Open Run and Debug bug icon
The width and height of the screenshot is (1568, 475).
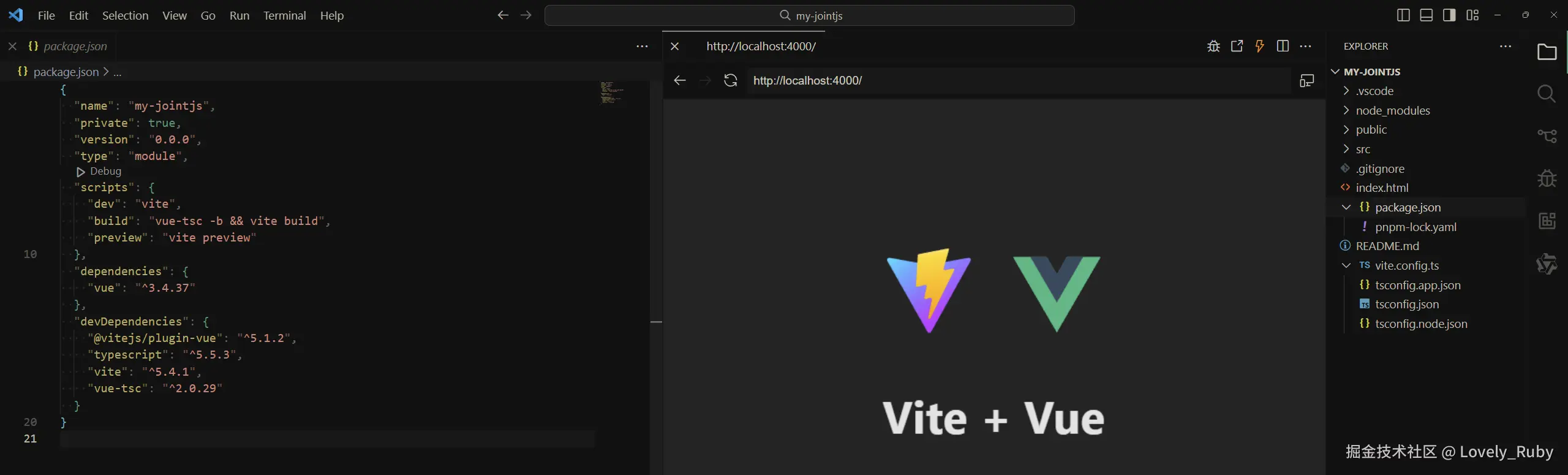[1547, 178]
